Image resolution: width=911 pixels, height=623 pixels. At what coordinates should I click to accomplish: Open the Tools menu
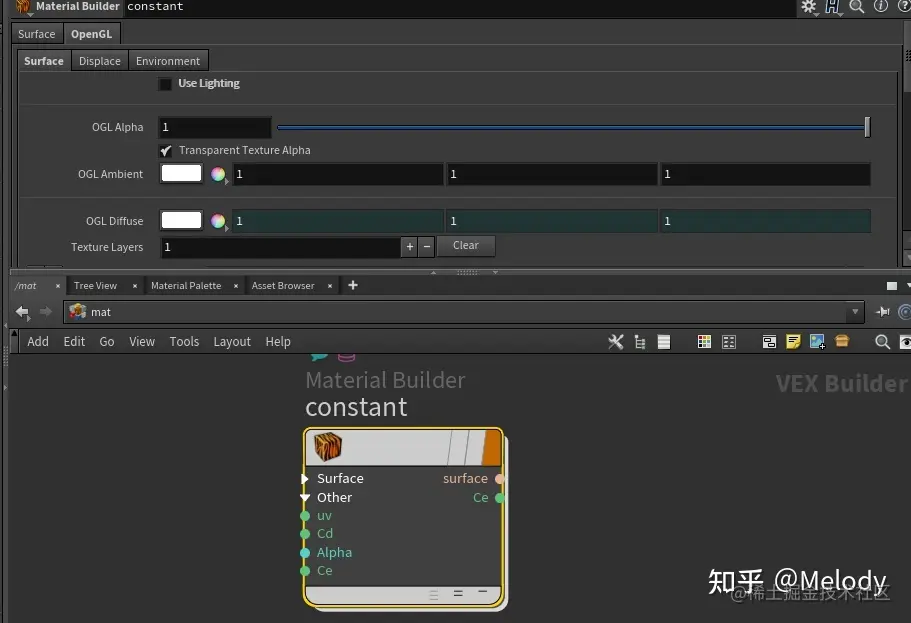coord(184,342)
